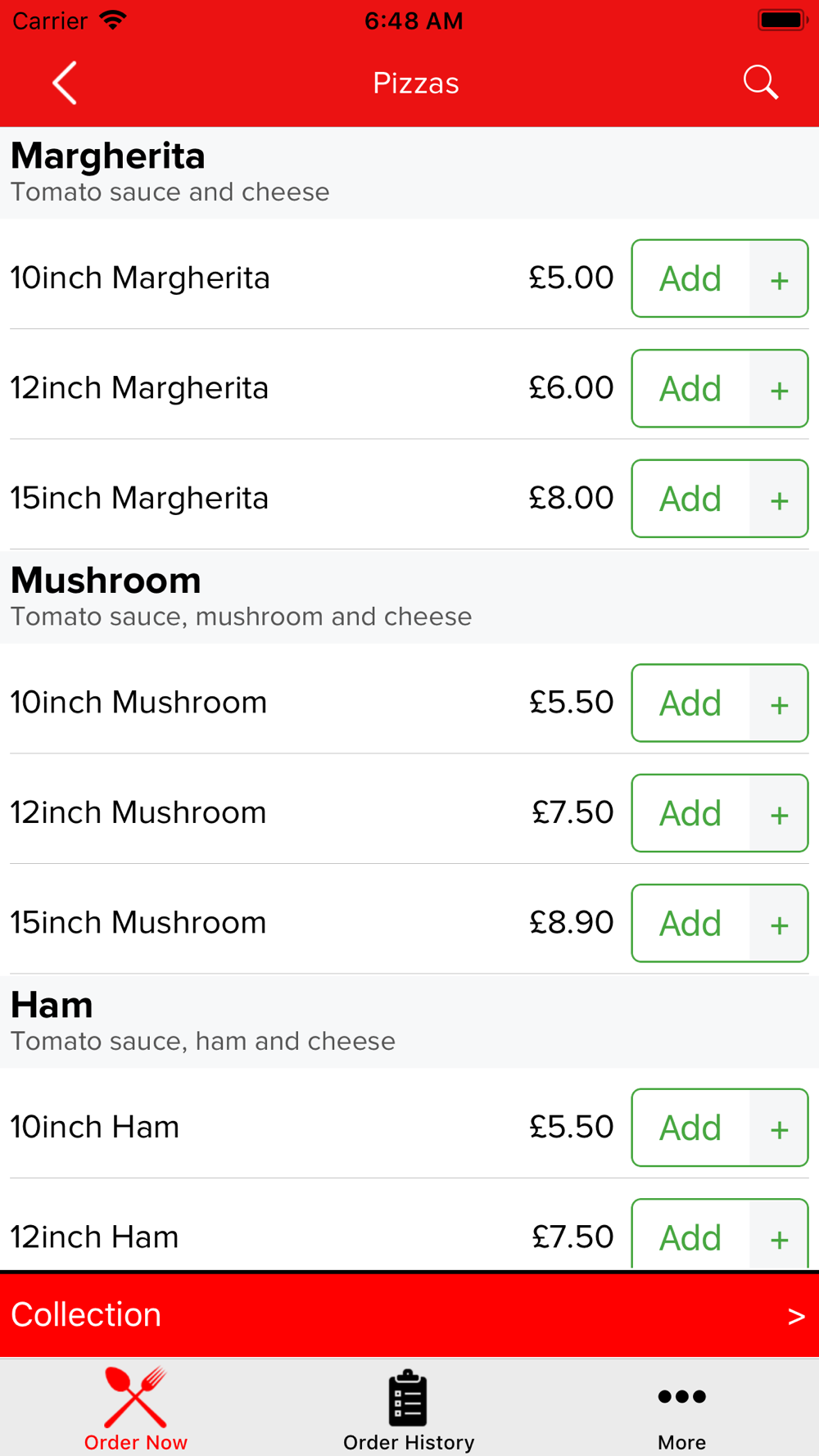This screenshot has width=819, height=1456.
Task: Open the More tab
Action: (x=681, y=1411)
